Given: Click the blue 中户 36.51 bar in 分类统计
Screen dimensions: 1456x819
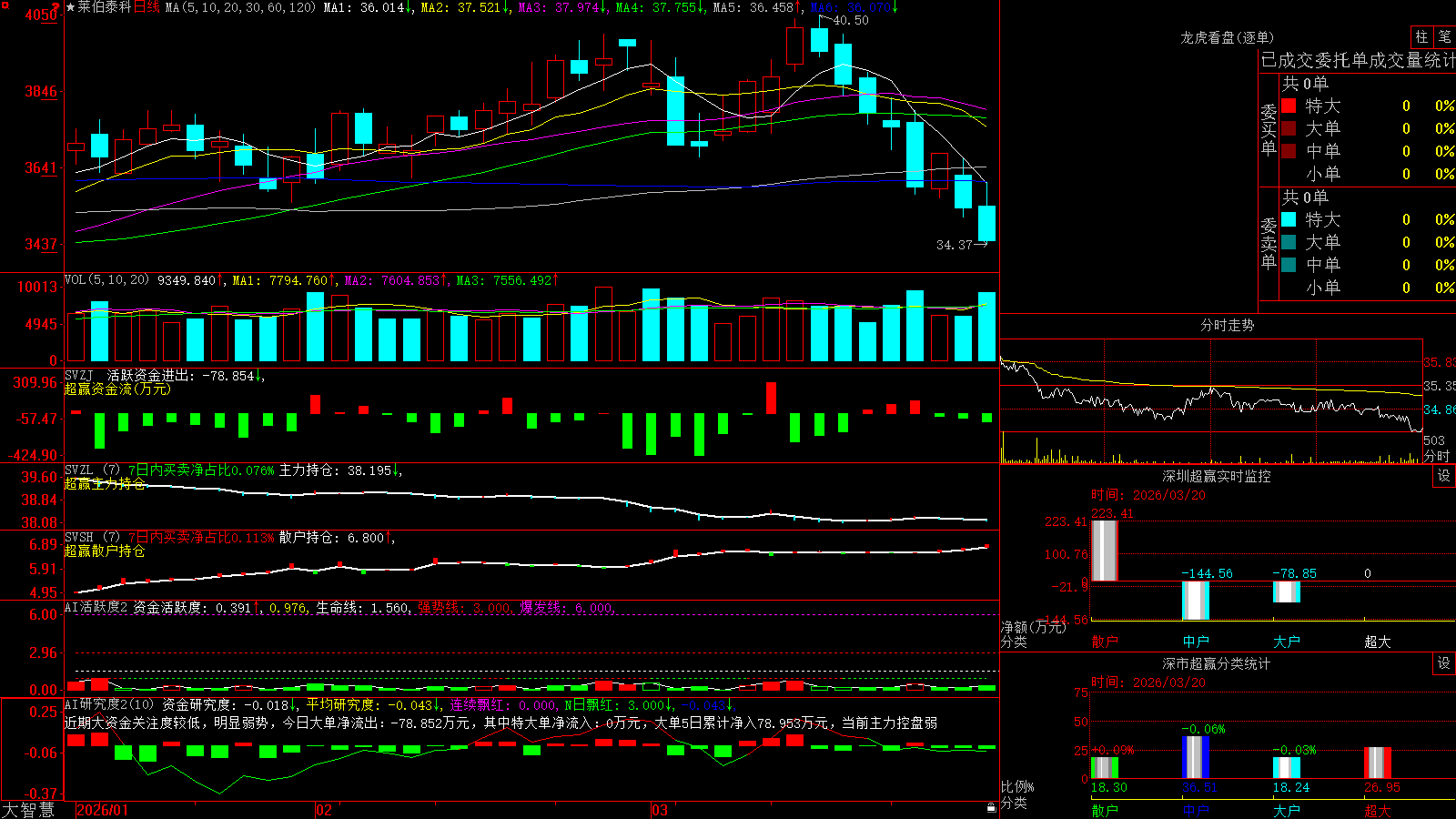Looking at the screenshot, I should tap(1196, 757).
